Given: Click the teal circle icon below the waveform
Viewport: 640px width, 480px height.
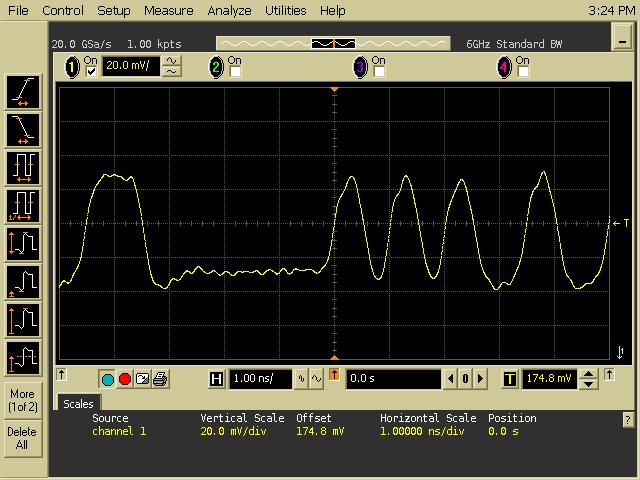Looking at the screenshot, I should 108,379.
